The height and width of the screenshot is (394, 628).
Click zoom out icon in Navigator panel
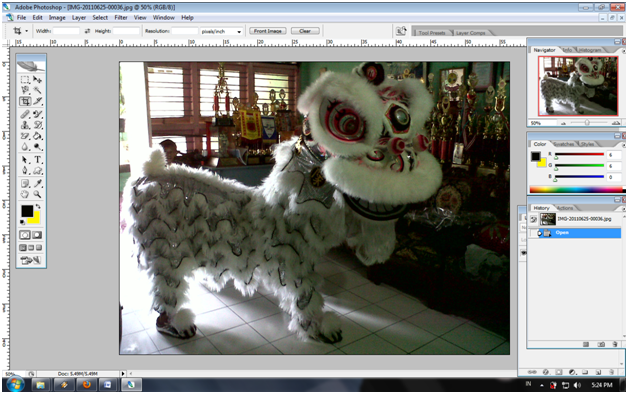pos(564,123)
